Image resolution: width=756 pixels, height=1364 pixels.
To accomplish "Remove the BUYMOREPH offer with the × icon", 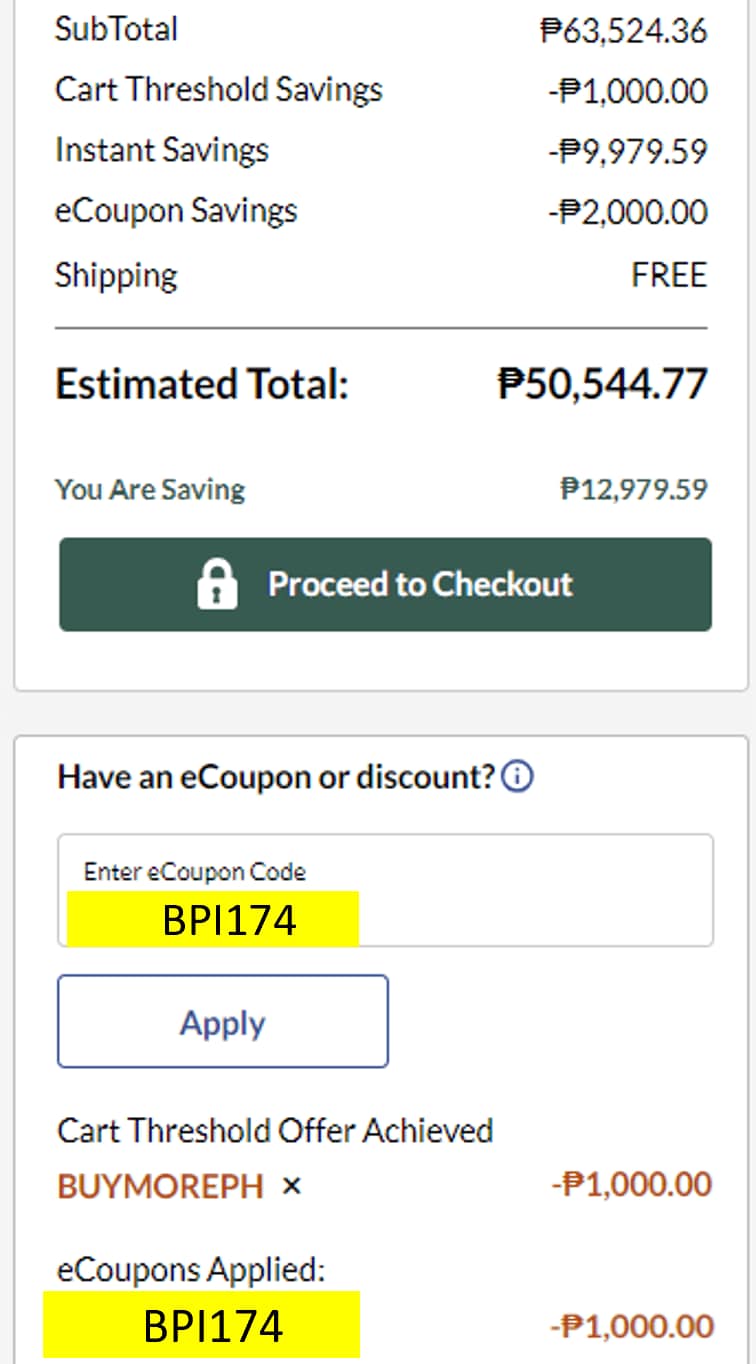I will coord(291,1186).
